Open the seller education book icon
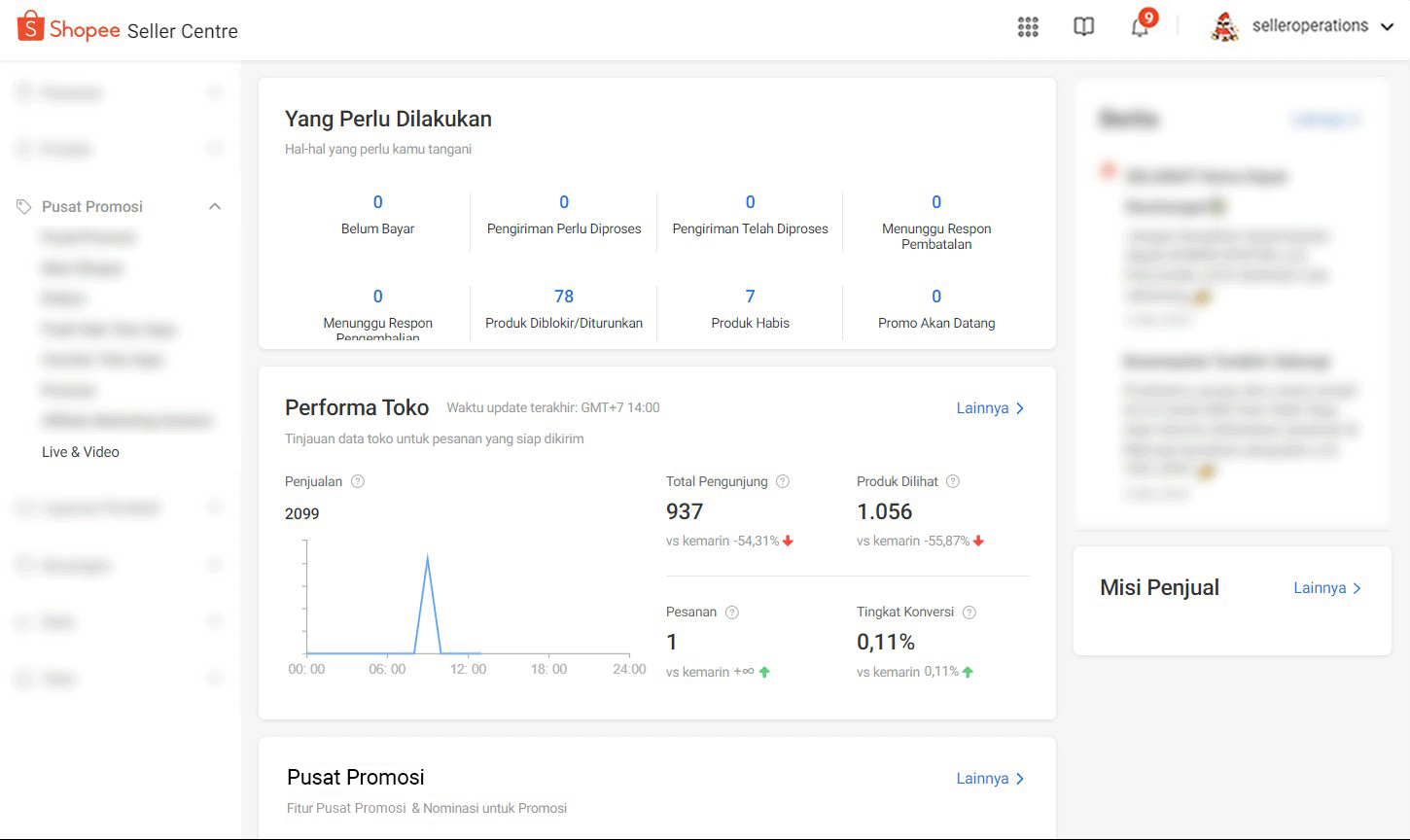Screen dimensions: 1410x840 pos(1083,27)
